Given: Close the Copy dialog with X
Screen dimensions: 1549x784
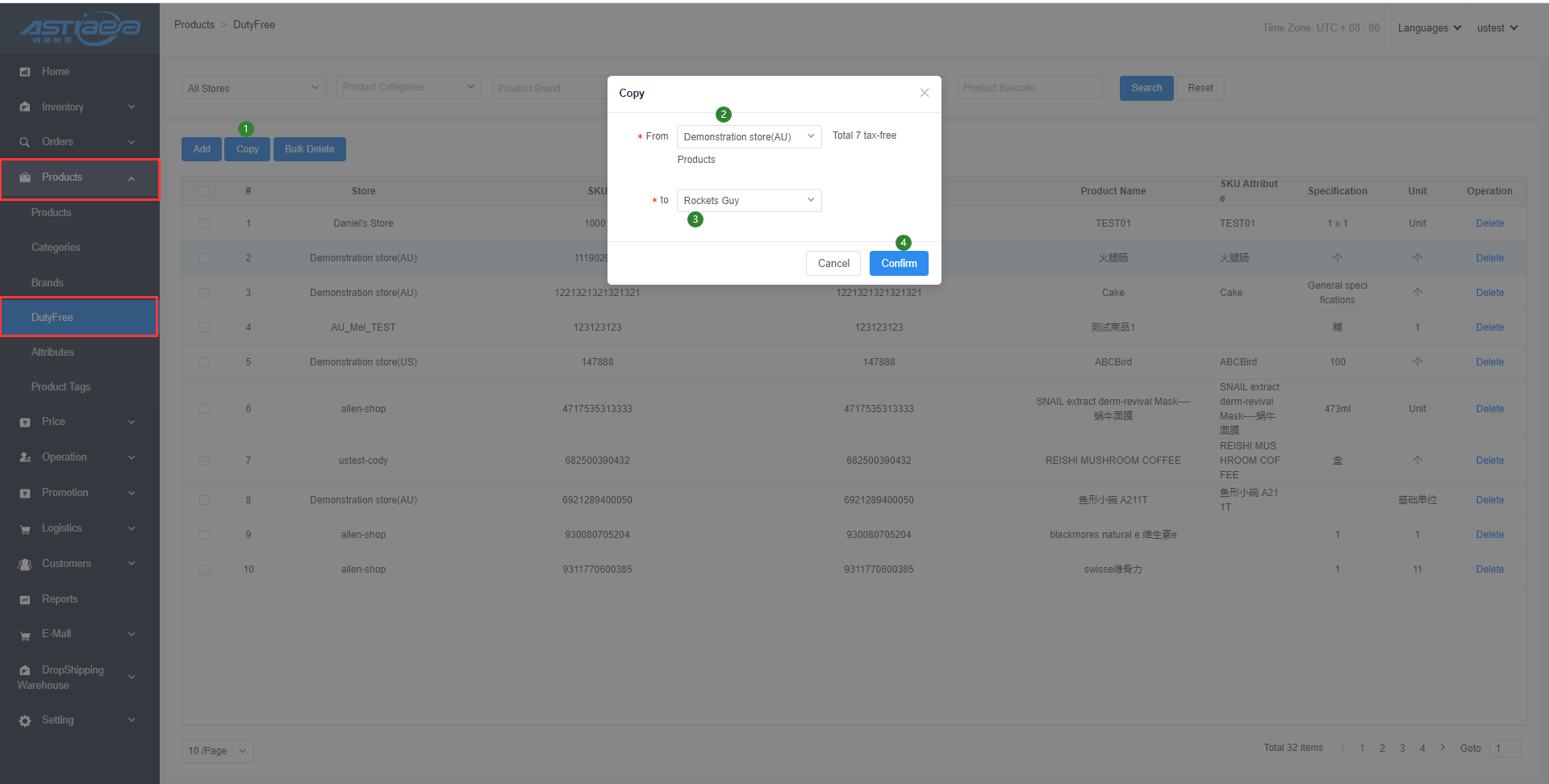Looking at the screenshot, I should 925,93.
